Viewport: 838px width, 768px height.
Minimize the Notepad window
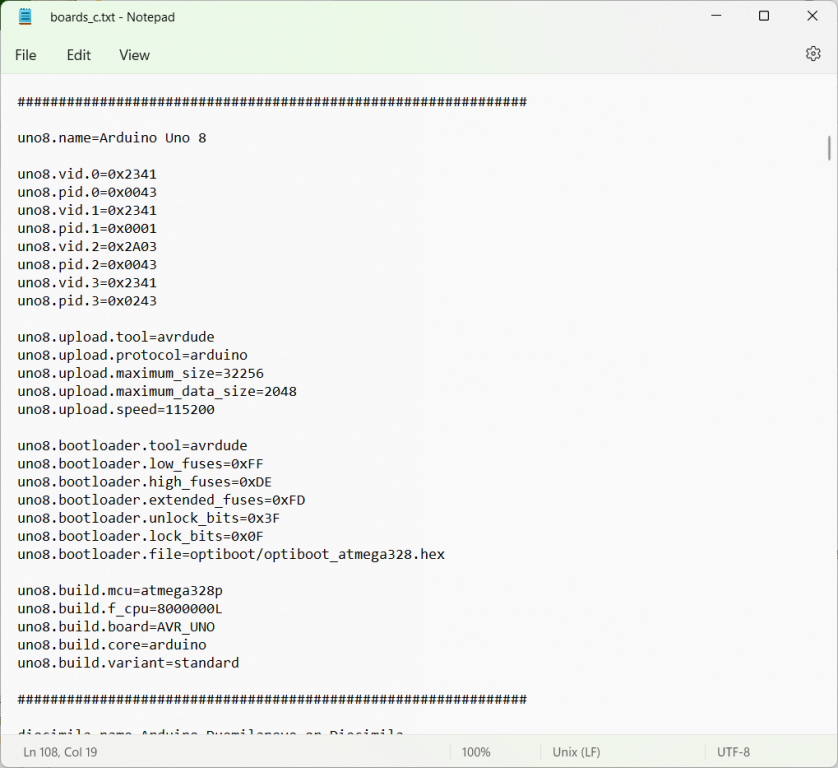click(x=718, y=16)
